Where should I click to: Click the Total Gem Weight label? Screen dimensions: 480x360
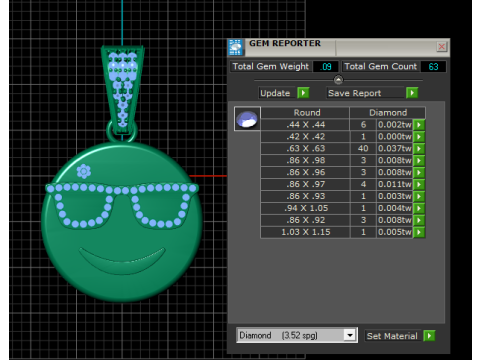[271, 67]
